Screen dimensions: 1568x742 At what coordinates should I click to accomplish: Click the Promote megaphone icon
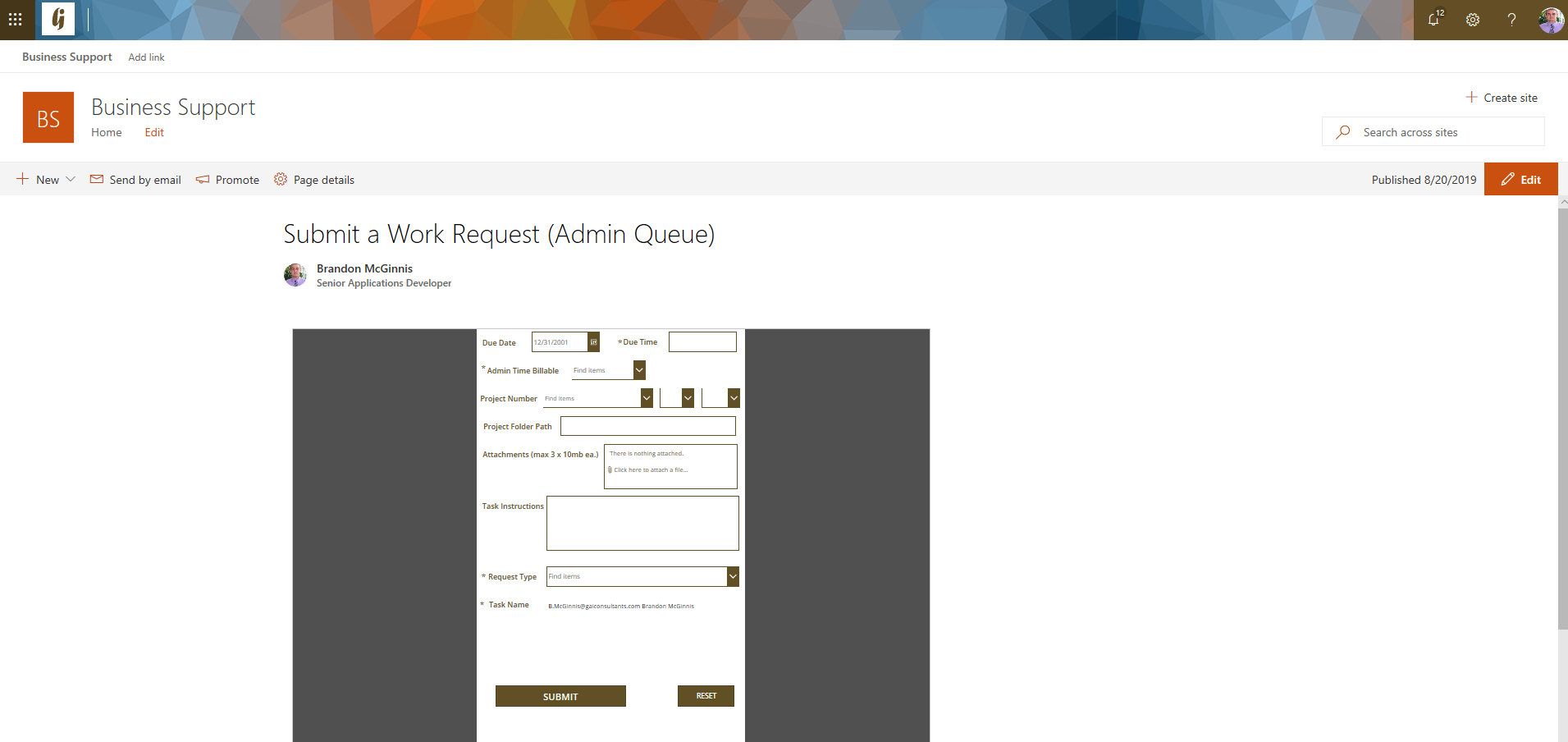[203, 179]
